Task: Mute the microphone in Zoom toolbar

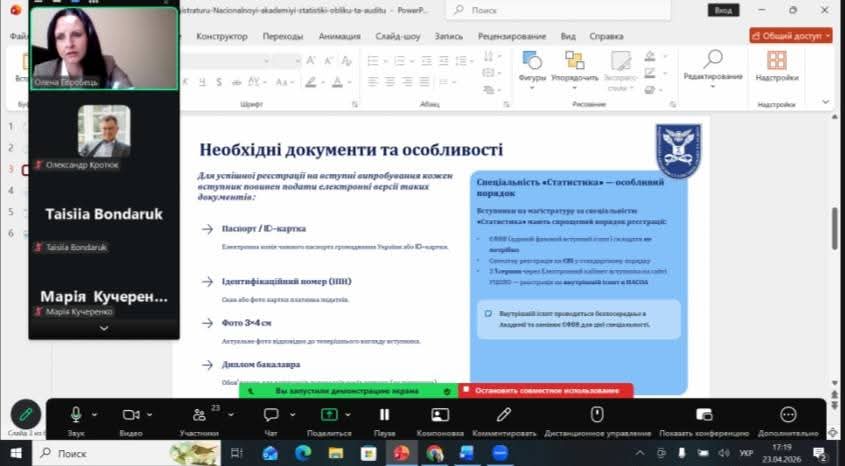Action: (x=76, y=414)
